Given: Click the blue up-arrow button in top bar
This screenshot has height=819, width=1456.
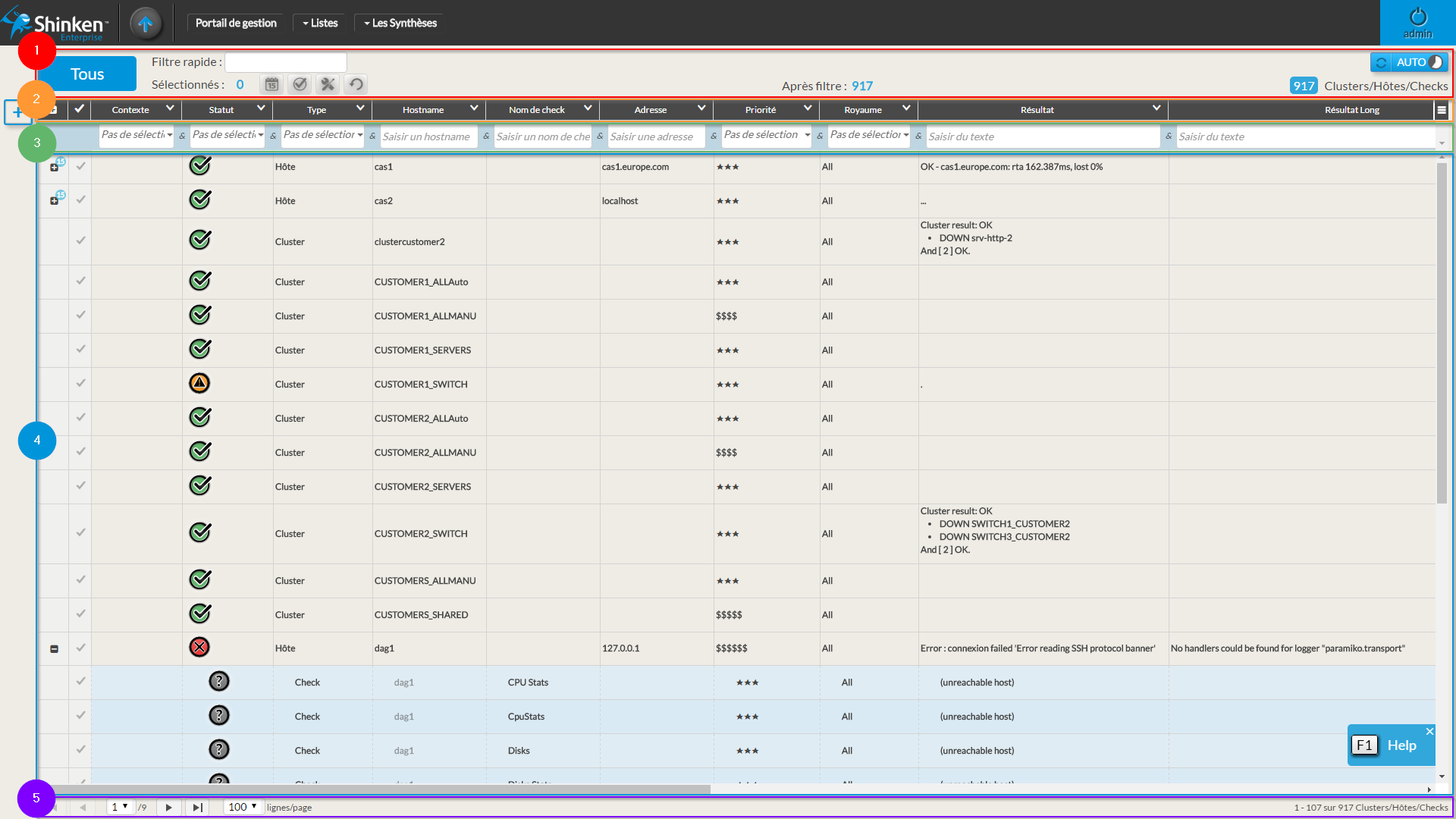Looking at the screenshot, I should coord(146,23).
